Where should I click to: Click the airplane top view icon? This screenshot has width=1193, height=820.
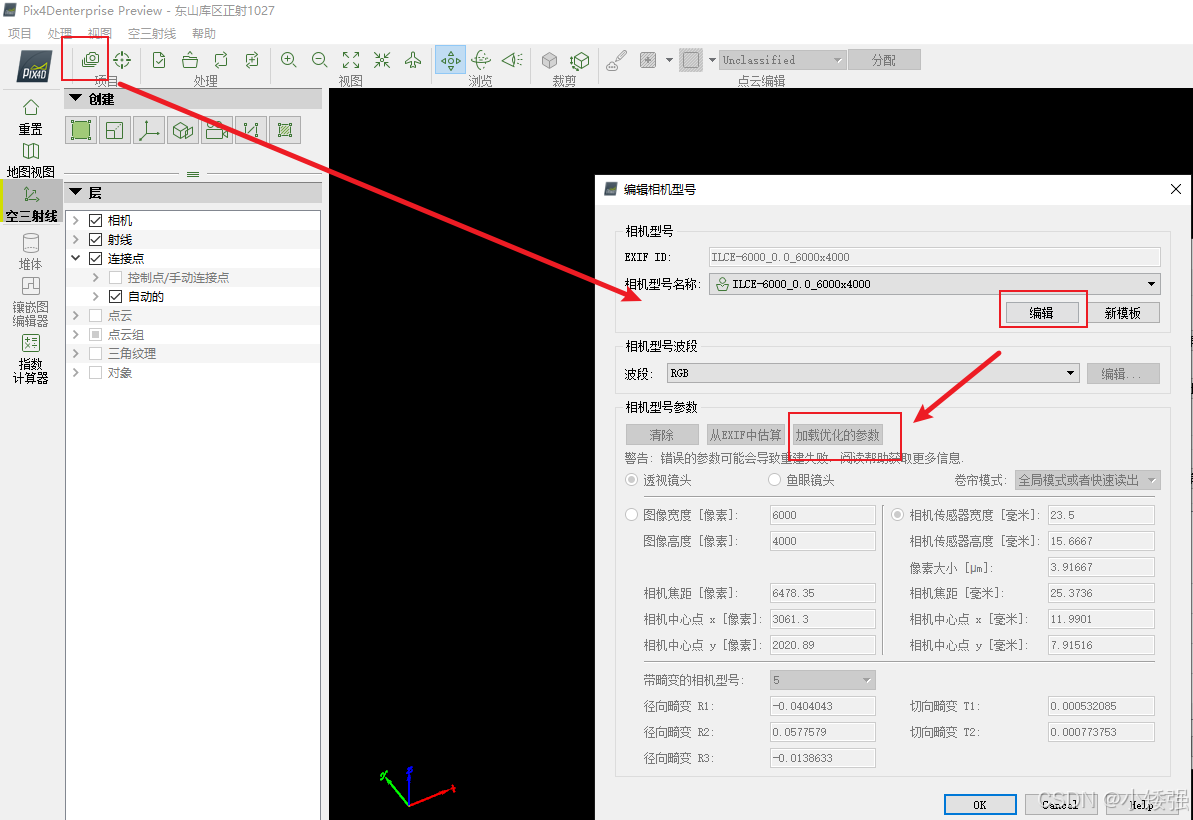pos(413,59)
